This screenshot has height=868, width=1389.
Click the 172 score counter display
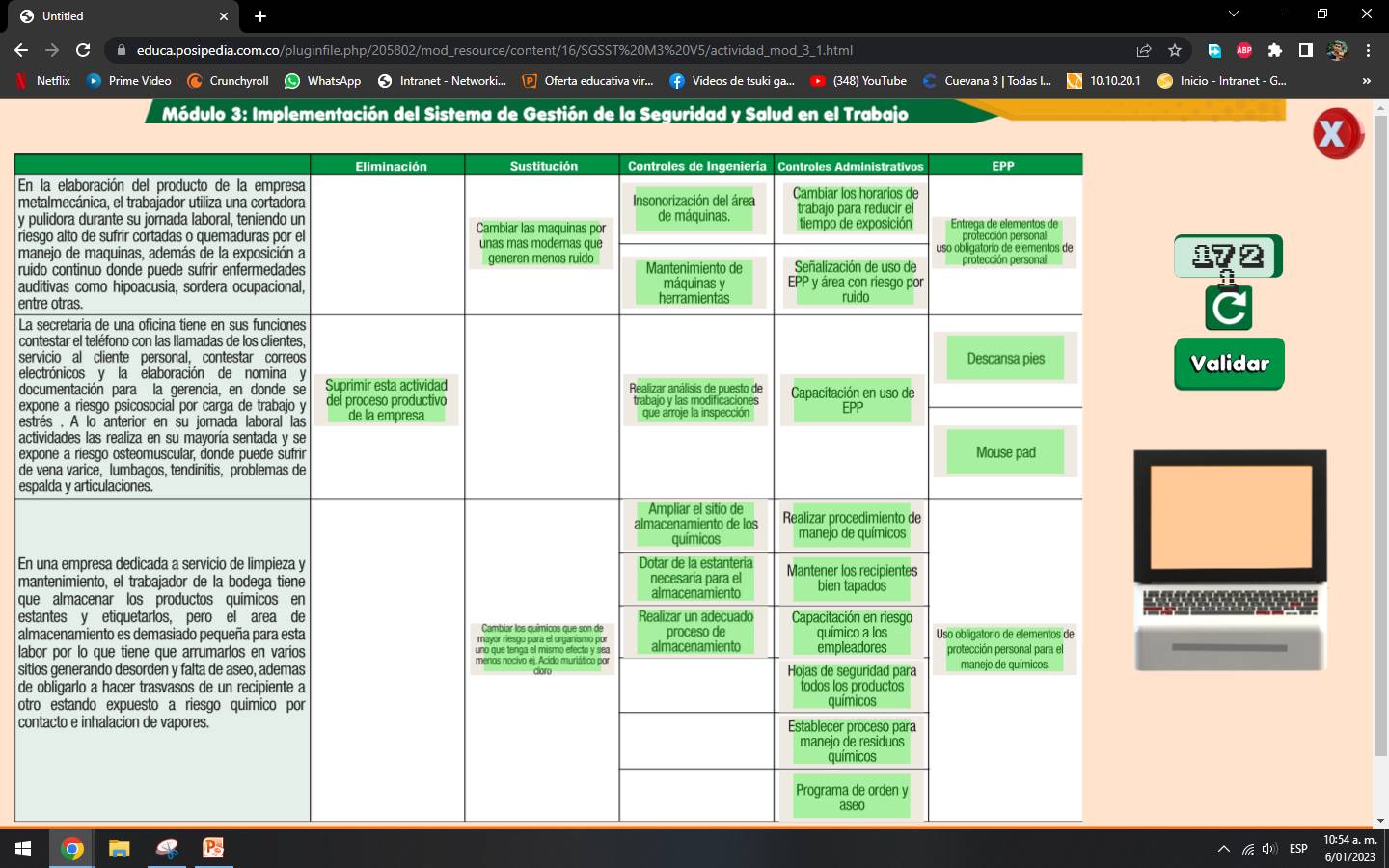click(1228, 256)
